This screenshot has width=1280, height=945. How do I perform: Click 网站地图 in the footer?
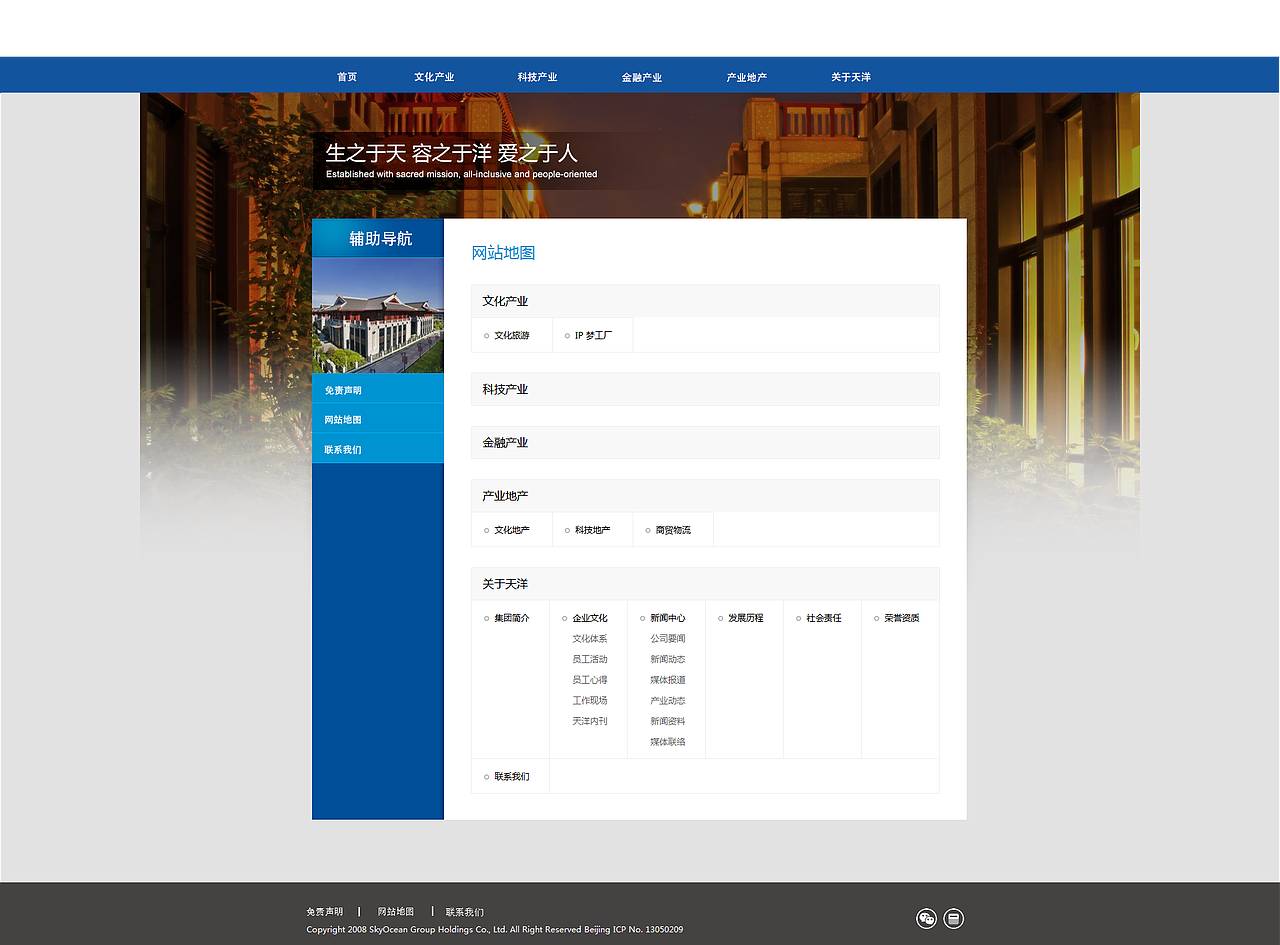(x=396, y=912)
